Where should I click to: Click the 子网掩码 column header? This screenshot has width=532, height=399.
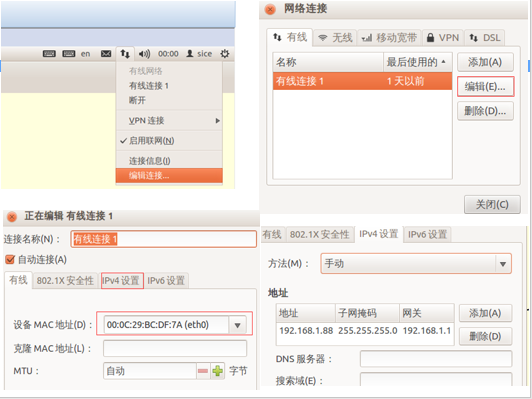367,313
